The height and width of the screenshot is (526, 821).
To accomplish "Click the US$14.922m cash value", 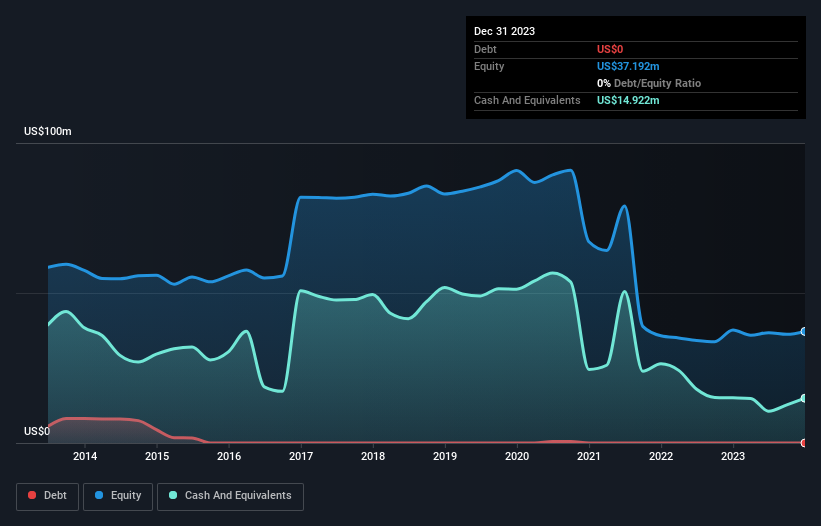I will coord(628,100).
